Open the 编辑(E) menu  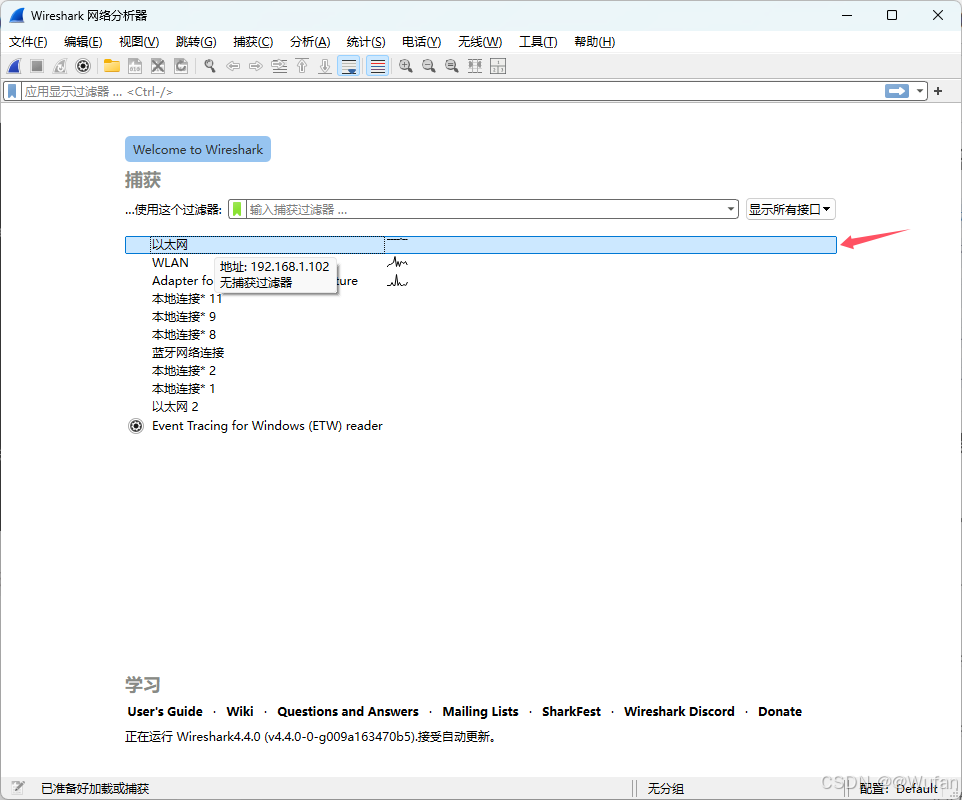[83, 42]
